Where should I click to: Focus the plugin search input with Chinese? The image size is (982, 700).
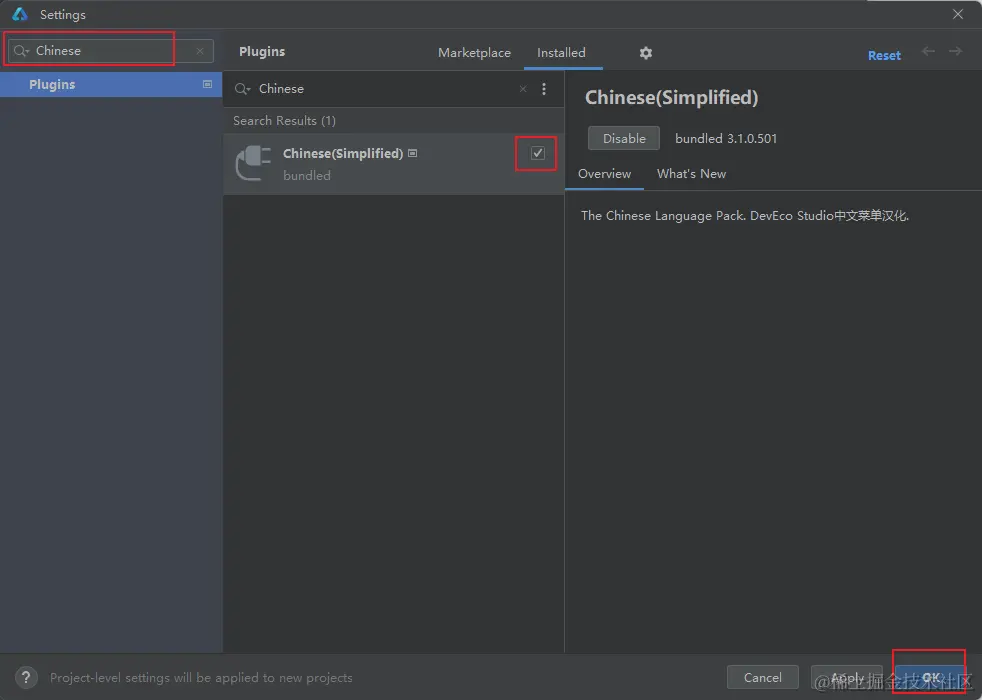click(382, 89)
